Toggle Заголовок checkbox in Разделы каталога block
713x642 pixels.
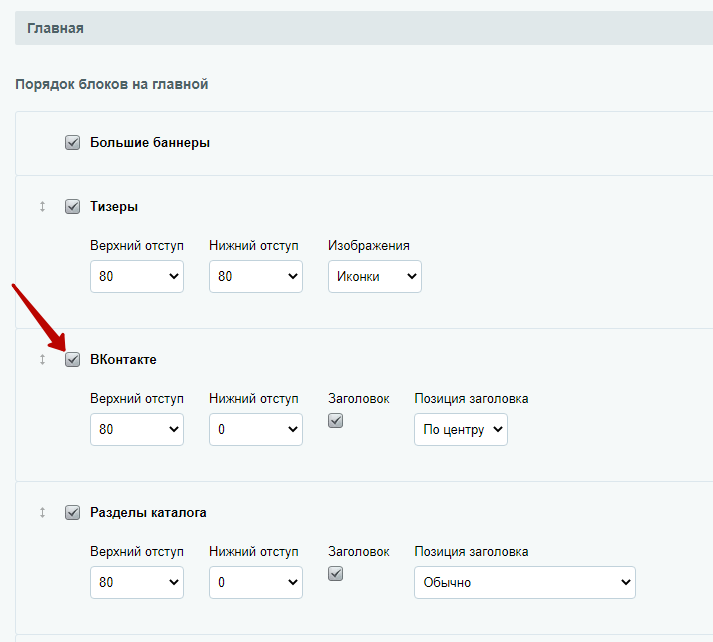pyautogui.click(x=336, y=574)
